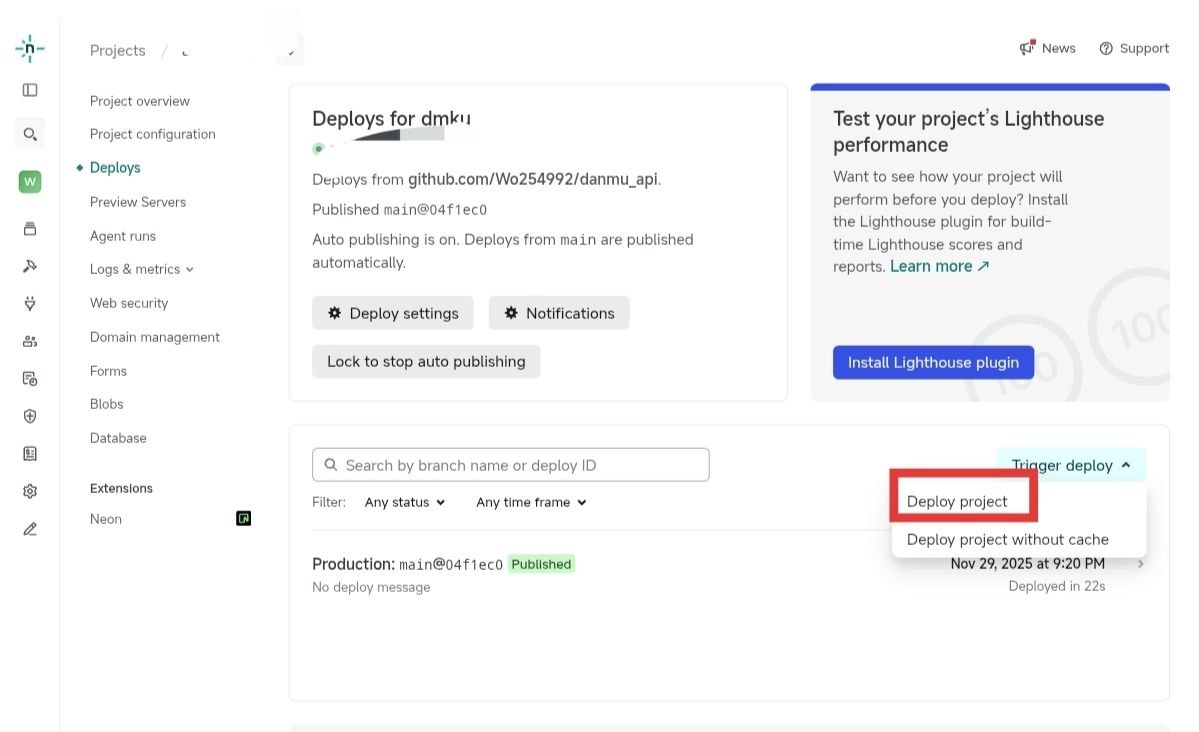Screen dimensions: 1199x732
Task: Toggle the sidebar panel icon
Action: 30,90
